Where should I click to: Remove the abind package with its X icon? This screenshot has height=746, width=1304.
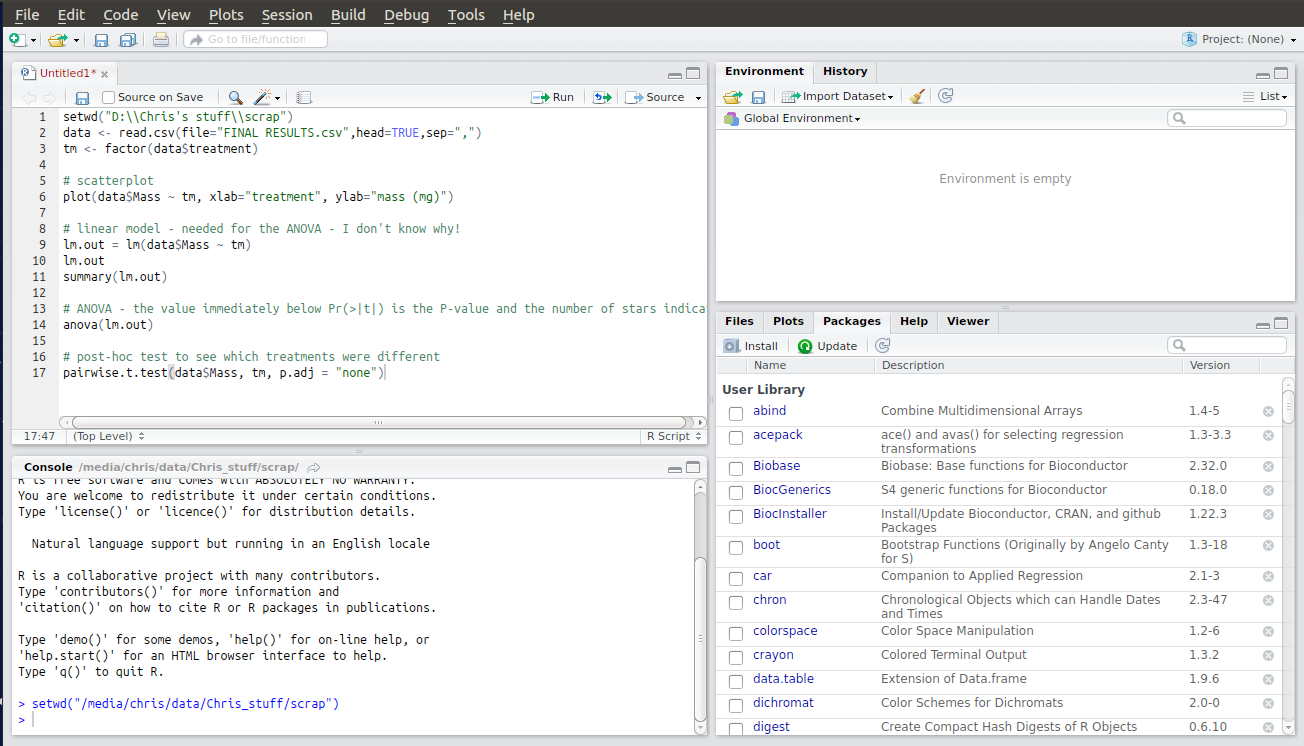[1268, 411]
